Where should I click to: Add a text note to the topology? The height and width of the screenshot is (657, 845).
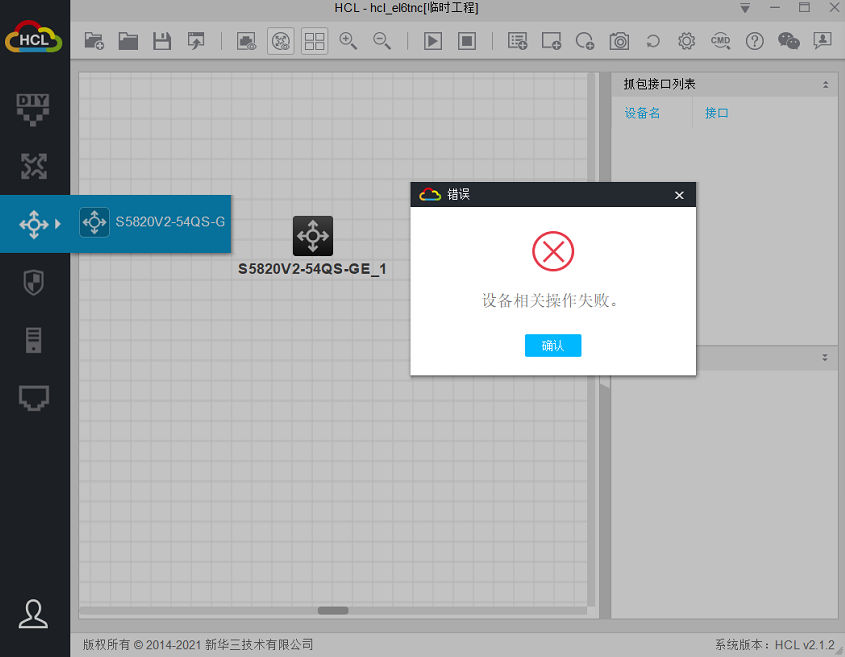517,41
